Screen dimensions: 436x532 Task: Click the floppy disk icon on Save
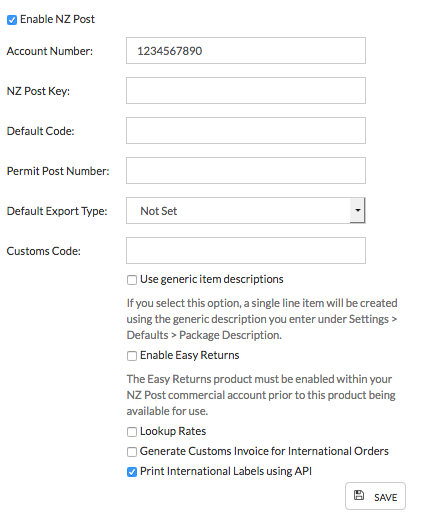pyautogui.click(x=359, y=495)
